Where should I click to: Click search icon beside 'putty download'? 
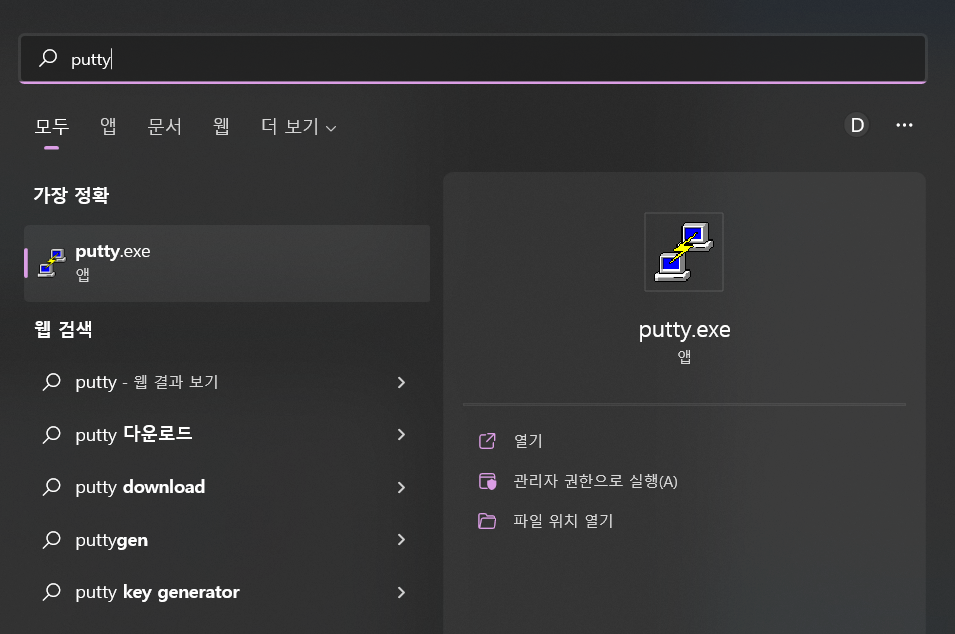click(x=52, y=487)
